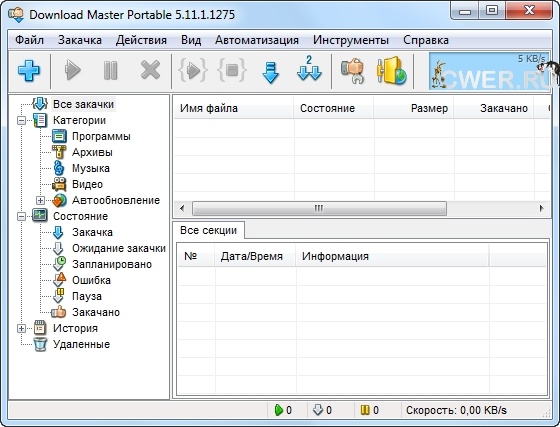
Task: Click the horizontal scrollbar right arrow
Action: 541,208
